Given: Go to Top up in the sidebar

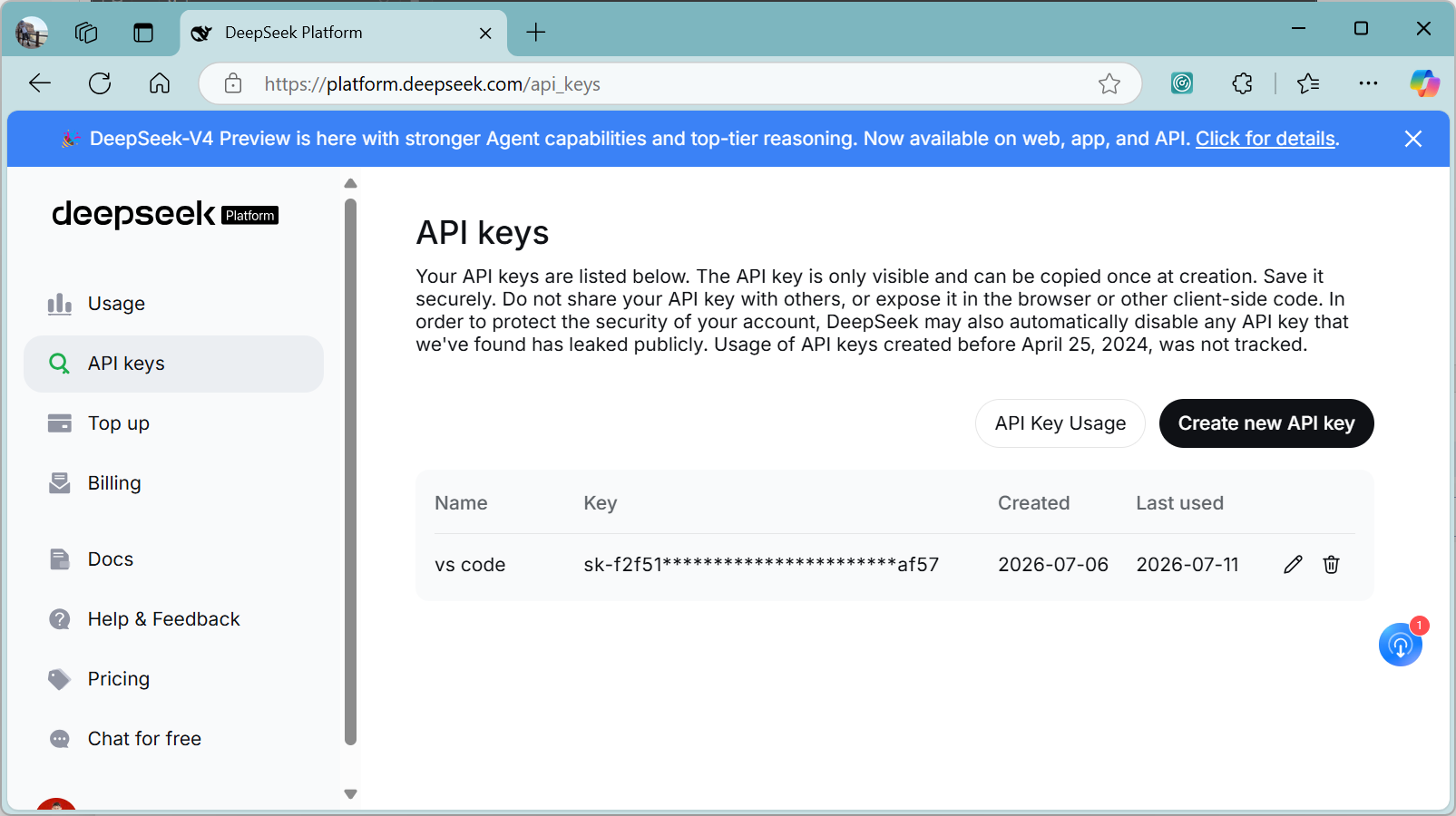Looking at the screenshot, I should [173, 423].
